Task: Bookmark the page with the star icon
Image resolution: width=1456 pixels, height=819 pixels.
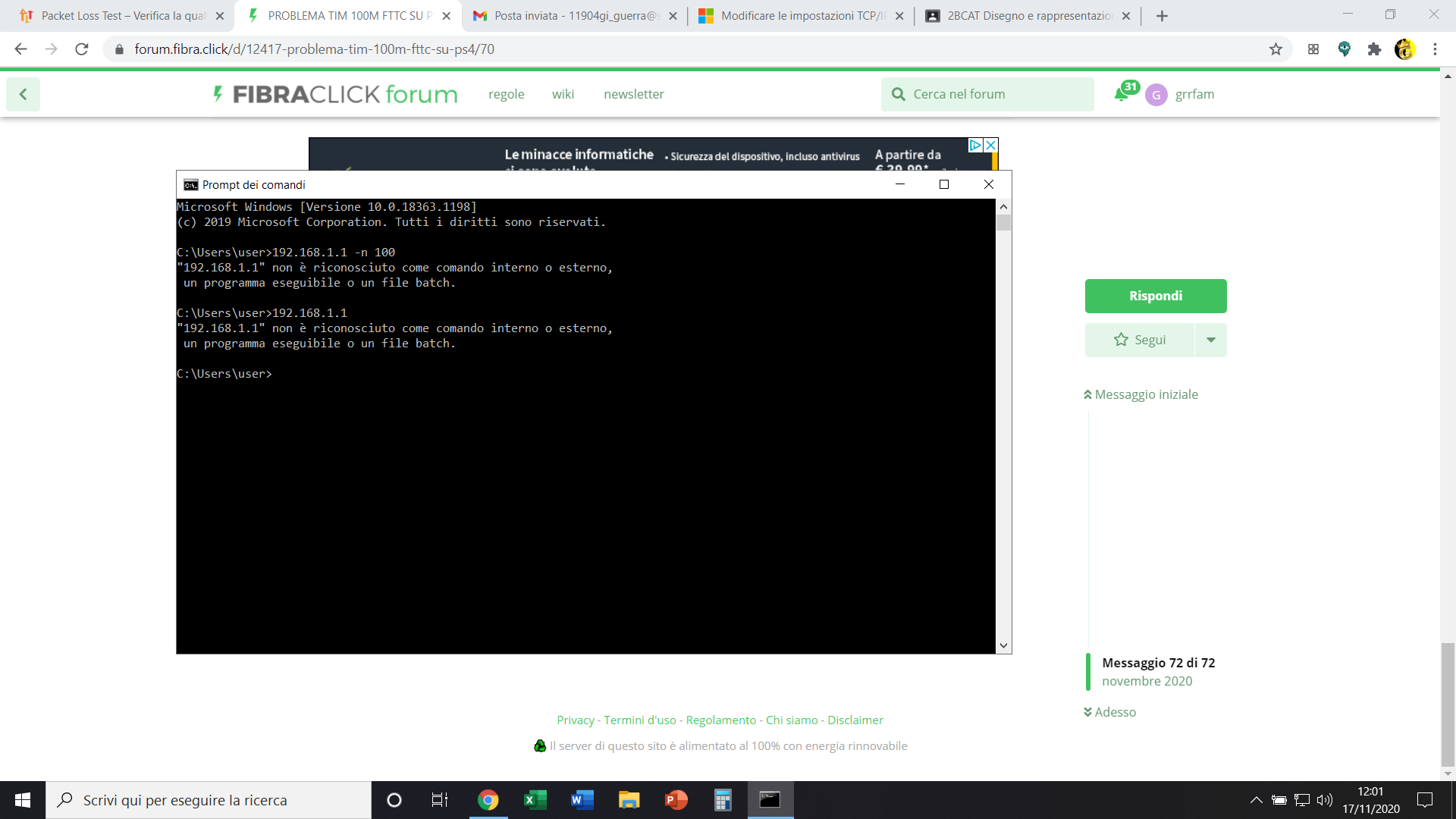Action: (x=1276, y=49)
